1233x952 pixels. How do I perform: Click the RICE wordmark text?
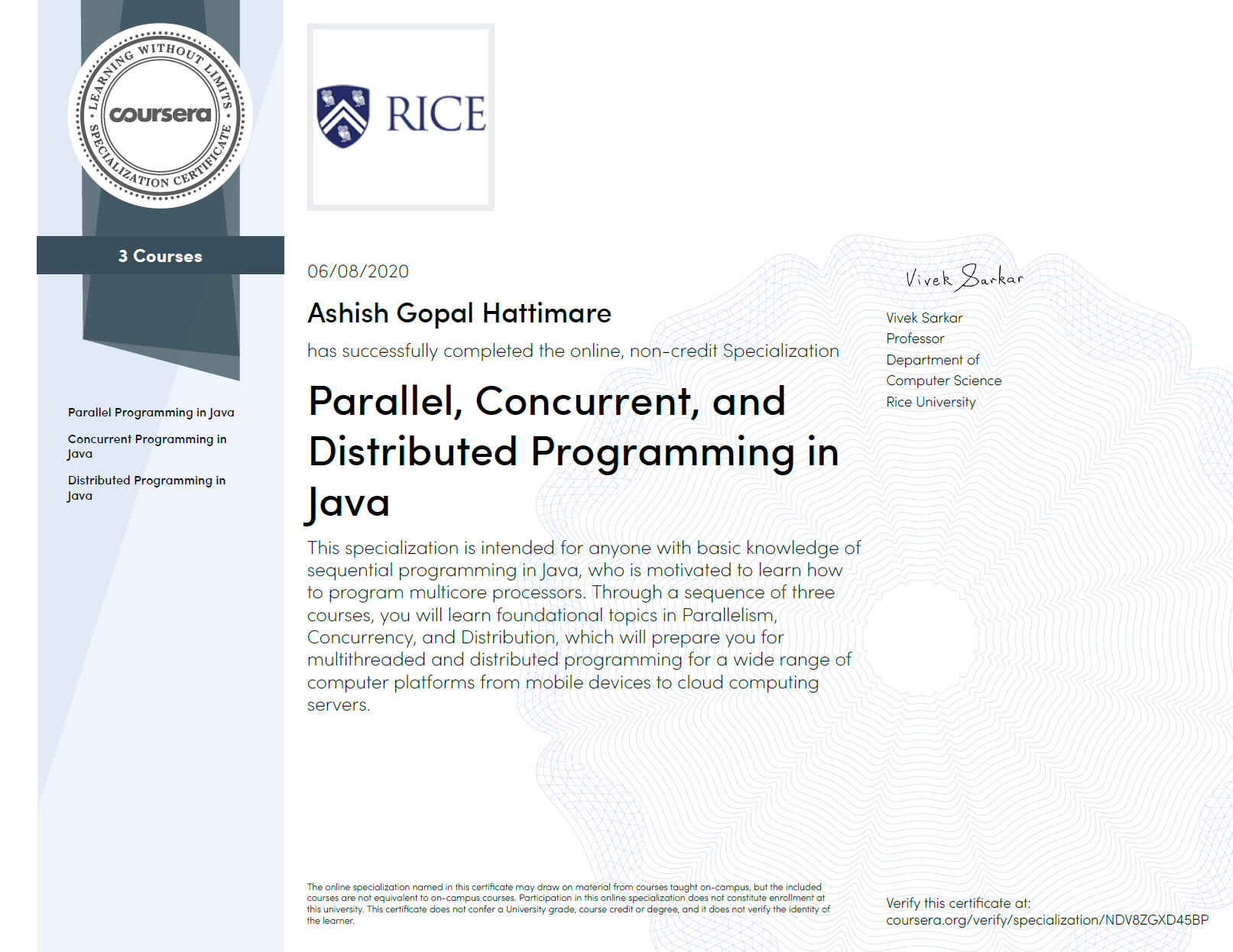point(436,115)
